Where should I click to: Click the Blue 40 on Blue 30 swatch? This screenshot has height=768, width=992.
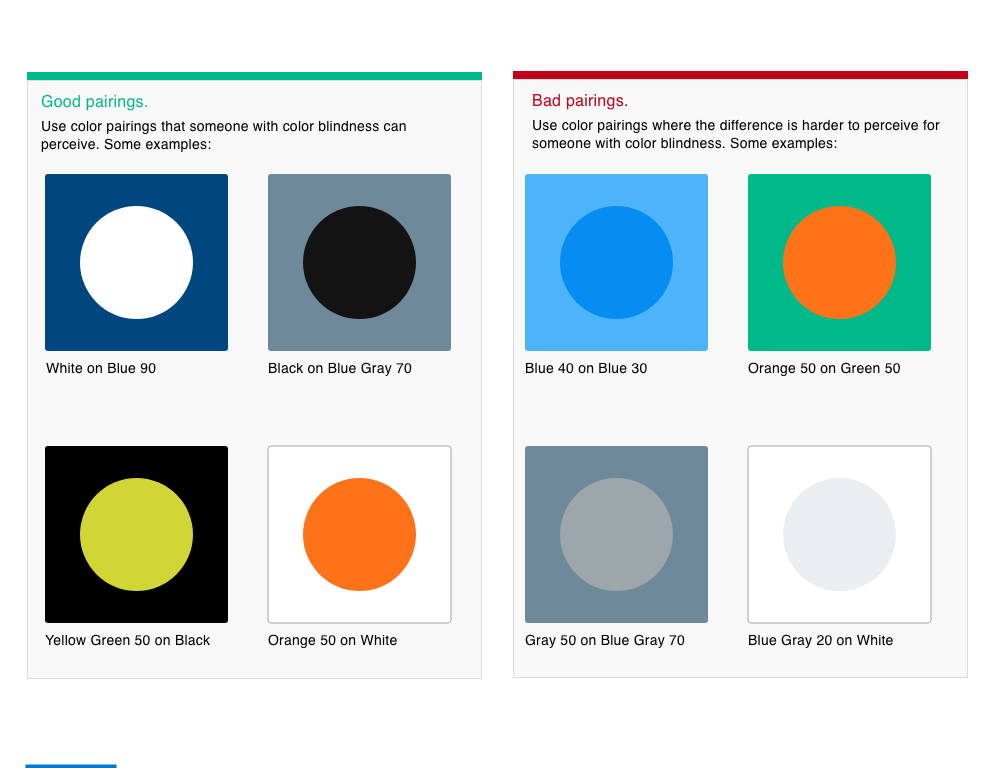(616, 262)
